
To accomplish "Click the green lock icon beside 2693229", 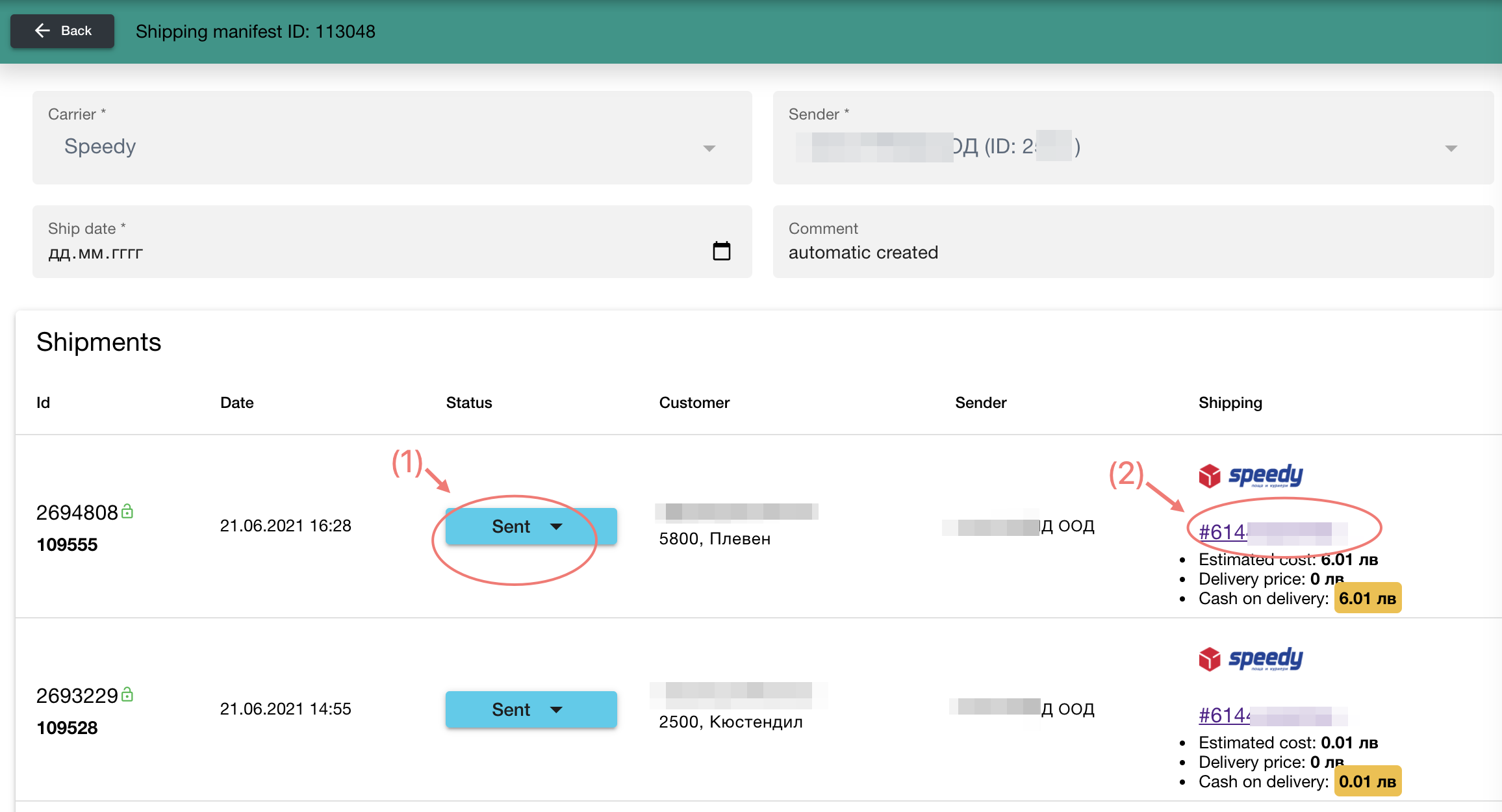I will click(x=128, y=694).
